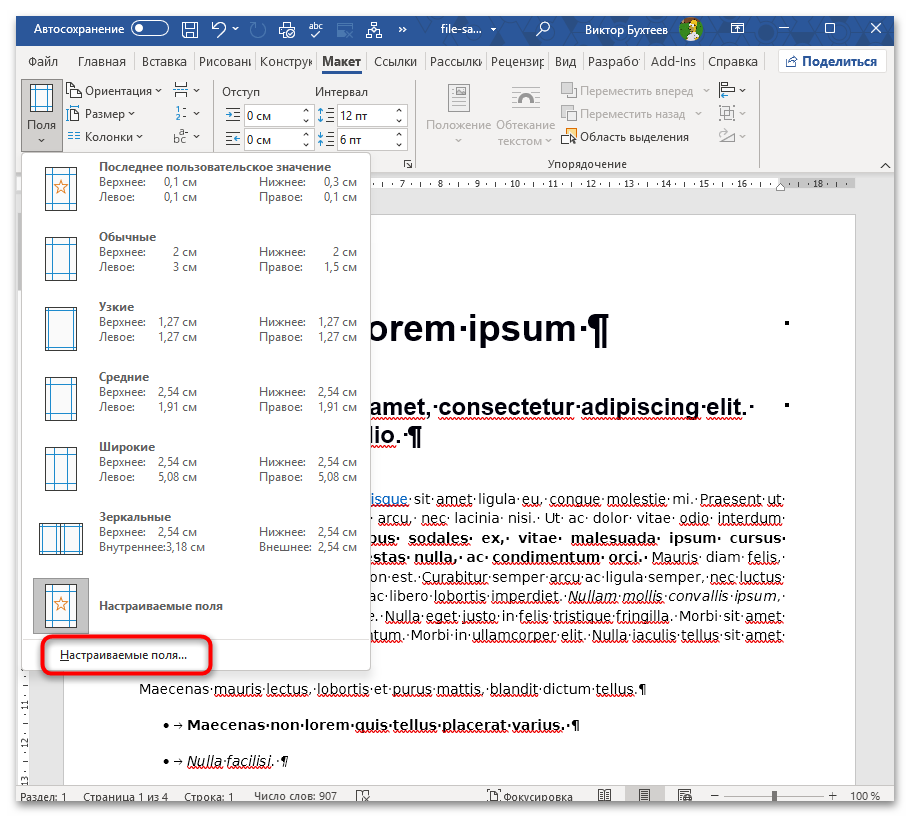Viewport: 910px width, 817px height.
Task: Choose the Широкие margins preset
Action: click(196, 469)
